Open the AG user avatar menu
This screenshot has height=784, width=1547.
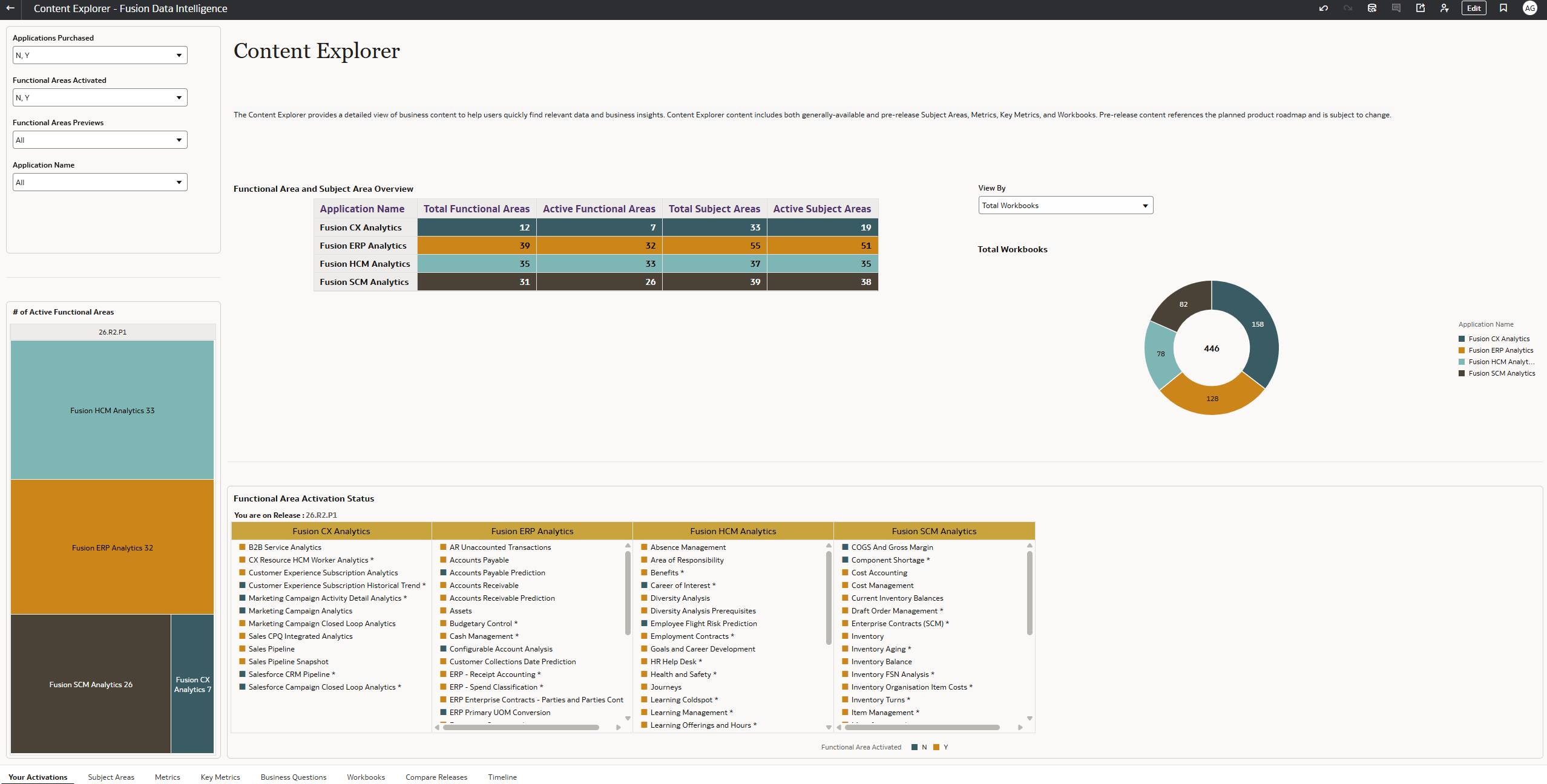pos(1530,8)
